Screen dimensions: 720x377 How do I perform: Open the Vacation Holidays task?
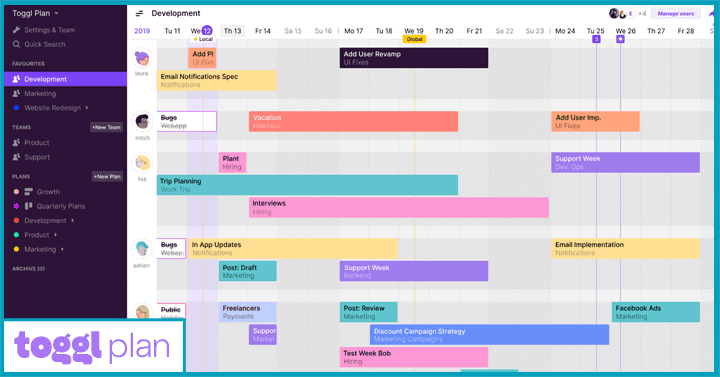click(x=353, y=121)
